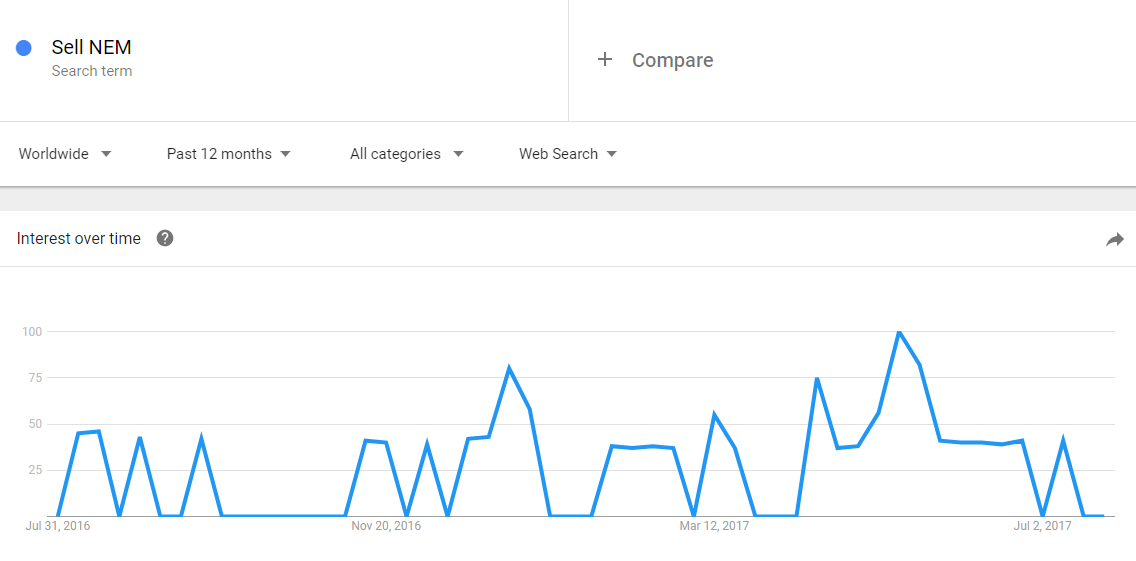Click the Interest over time heading

point(78,238)
